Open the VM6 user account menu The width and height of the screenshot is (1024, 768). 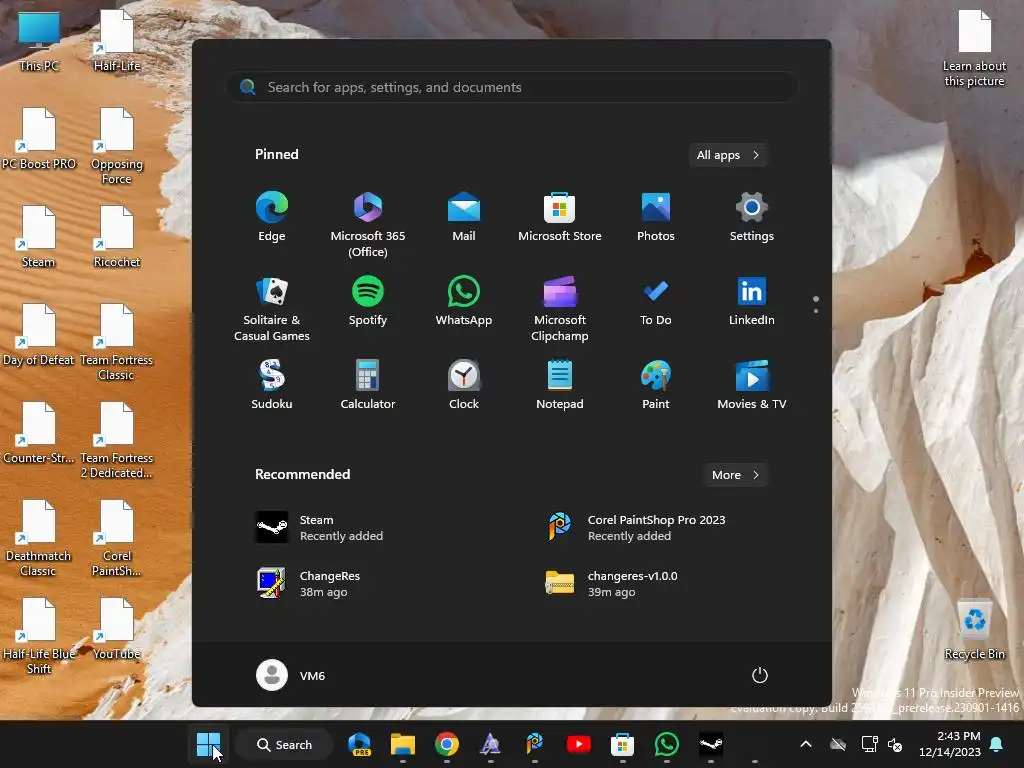291,675
